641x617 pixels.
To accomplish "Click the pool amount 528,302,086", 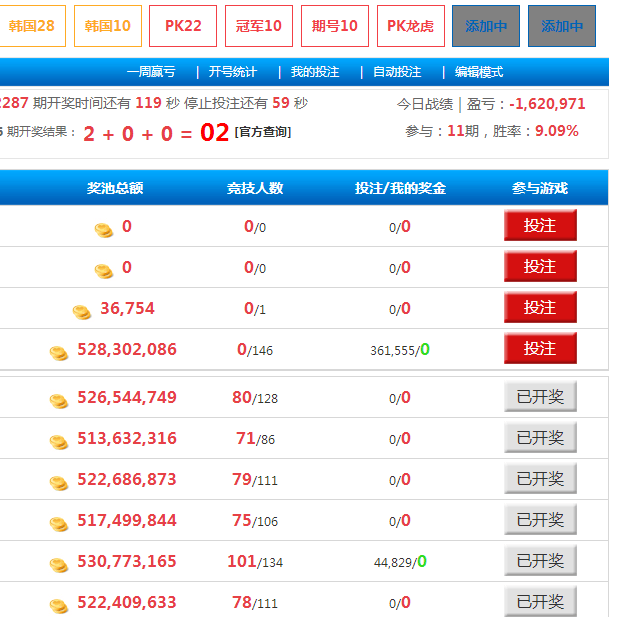I will coord(127,350).
